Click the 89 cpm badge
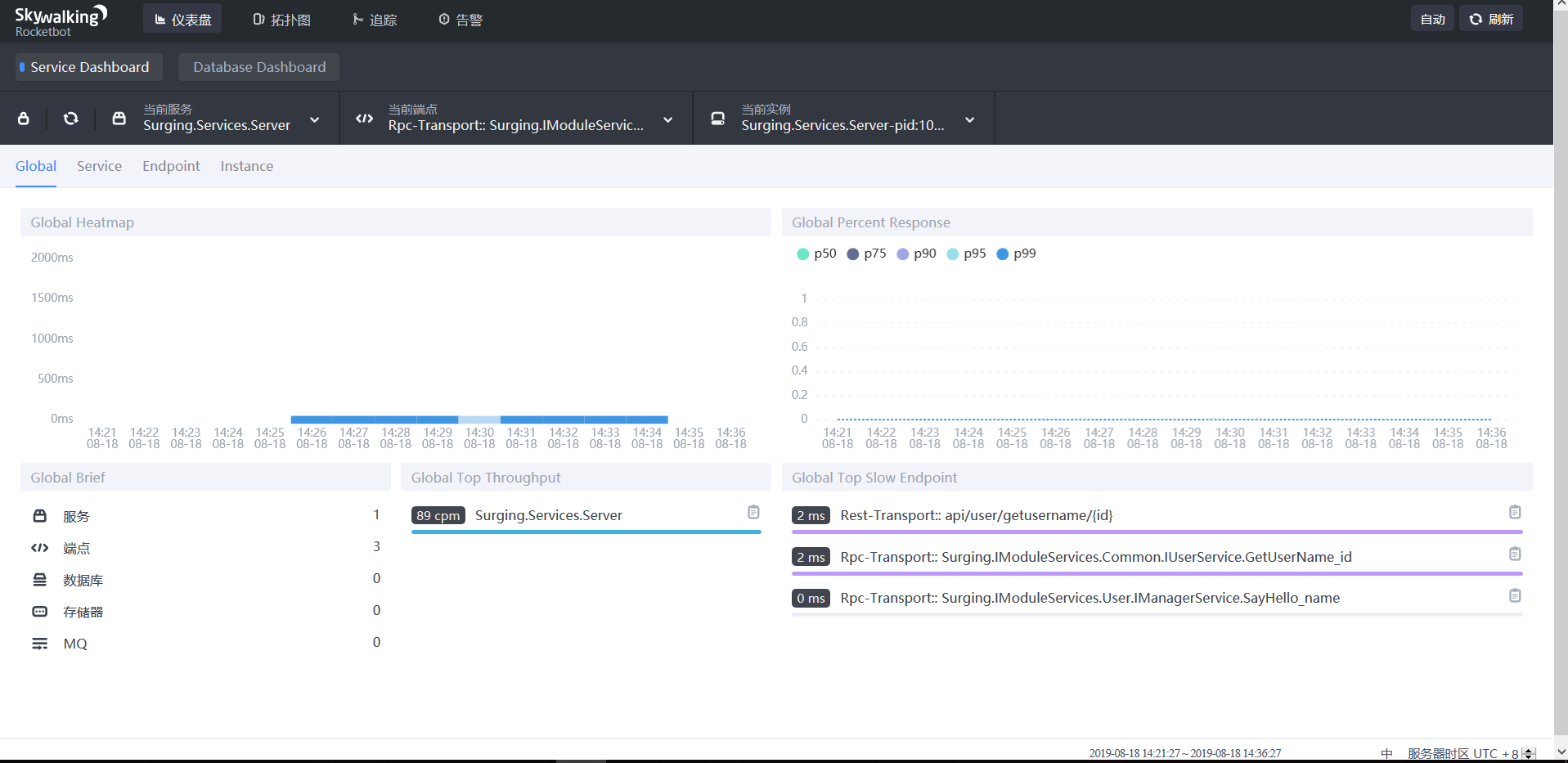The image size is (1568, 763). 438,515
